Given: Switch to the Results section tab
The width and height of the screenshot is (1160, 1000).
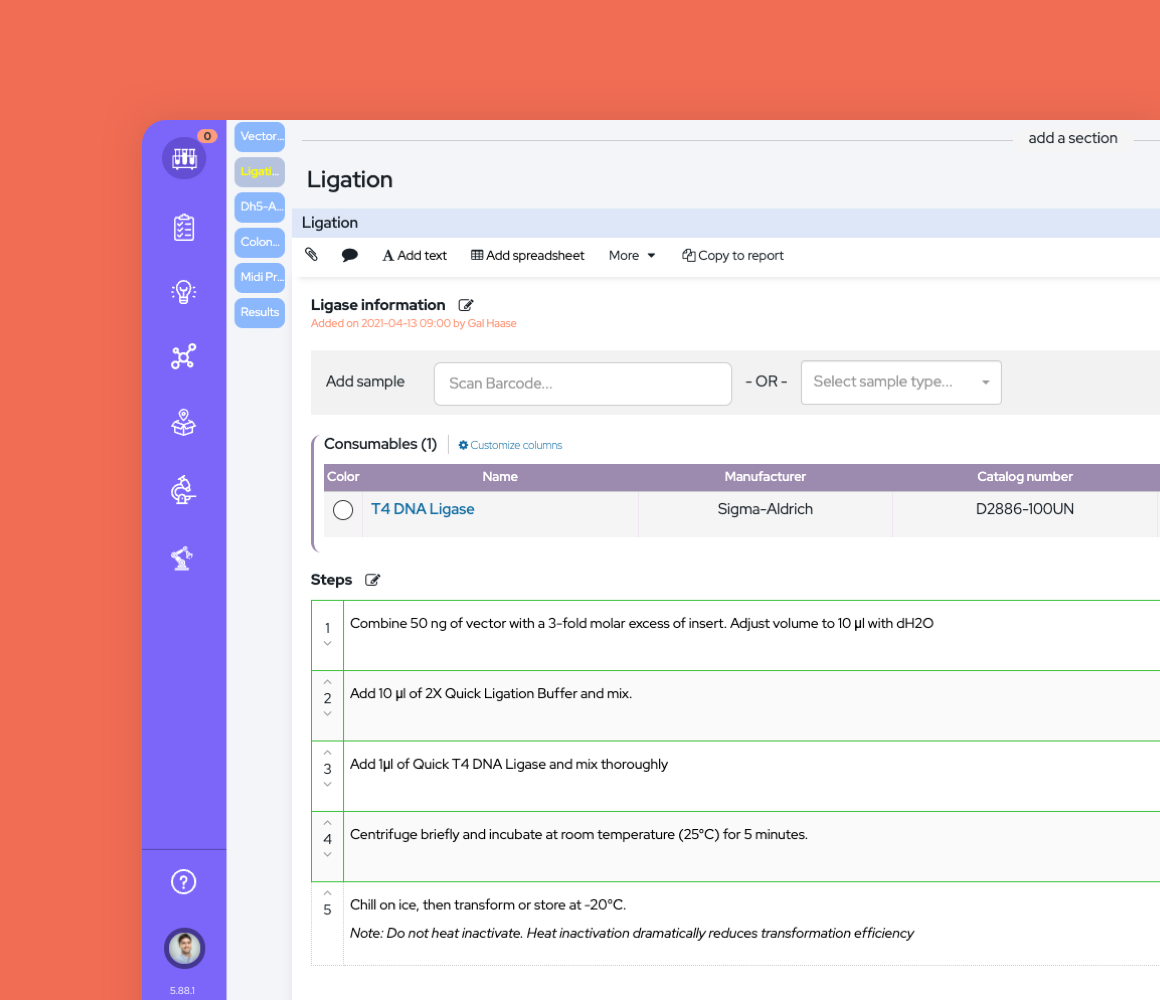Looking at the screenshot, I should (259, 312).
